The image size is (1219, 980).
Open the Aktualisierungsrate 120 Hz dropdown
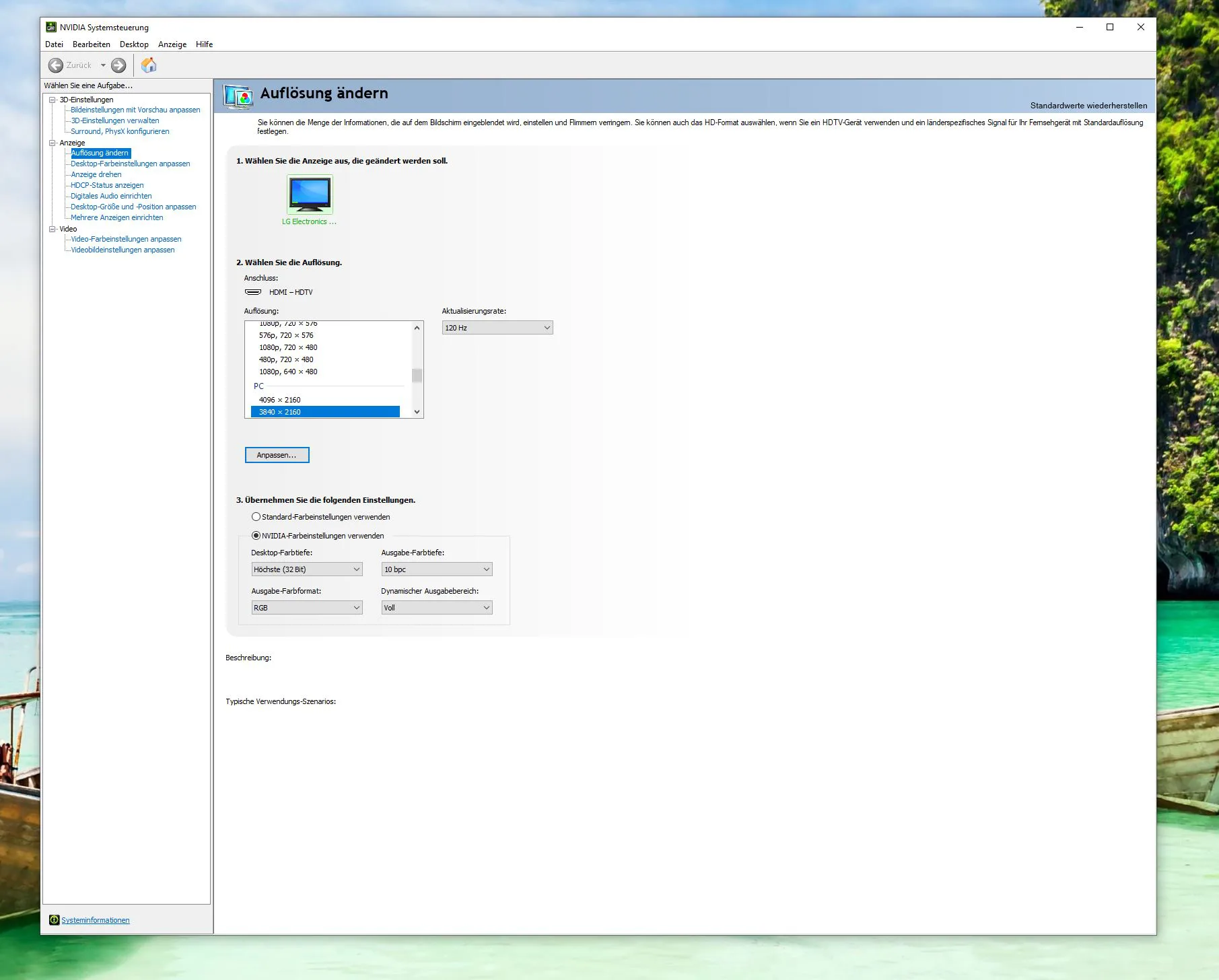(x=497, y=328)
